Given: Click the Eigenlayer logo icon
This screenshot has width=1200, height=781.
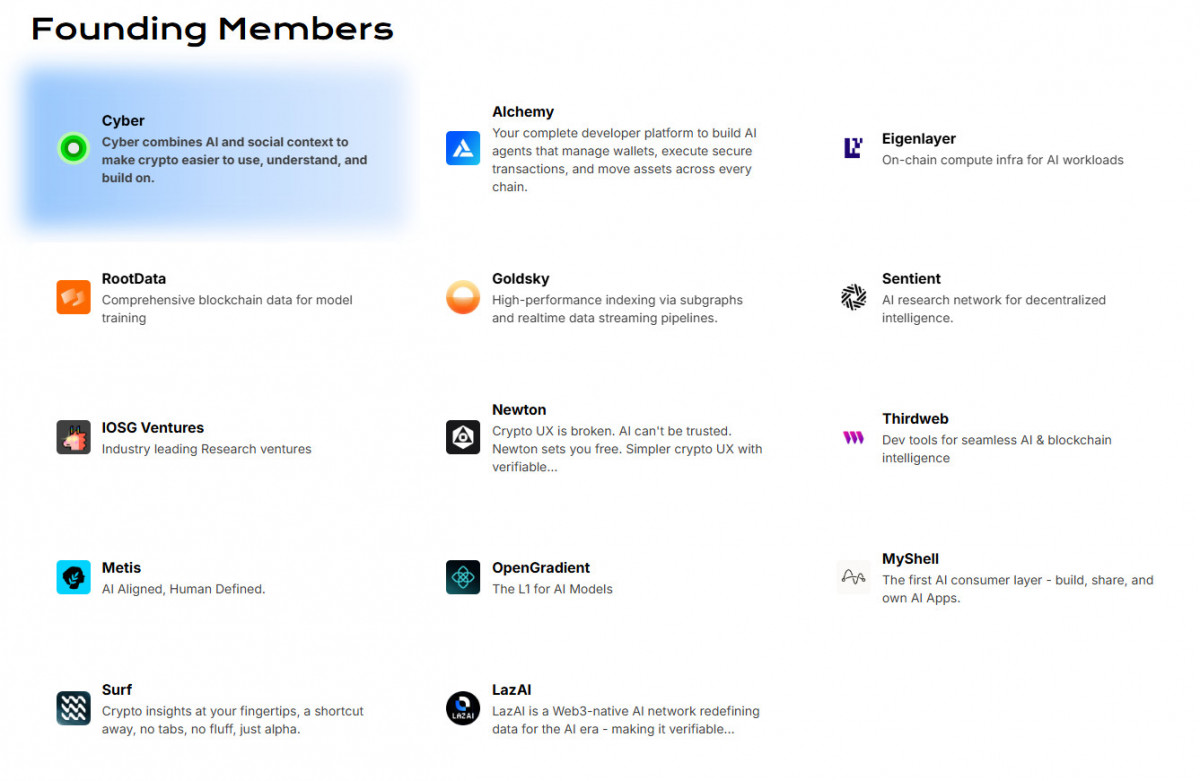Looking at the screenshot, I should click(x=853, y=149).
